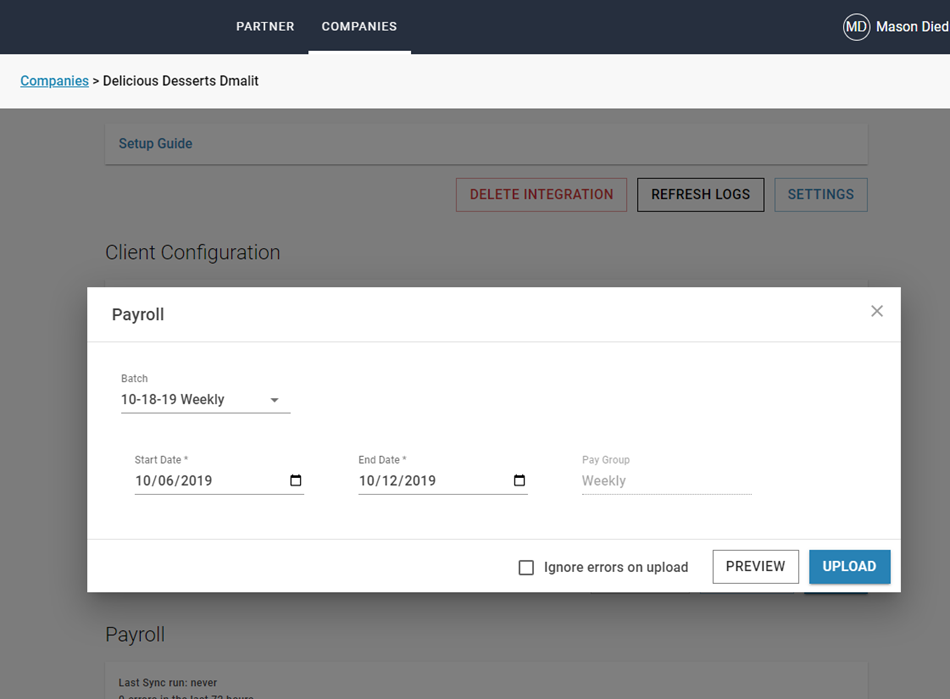Click the UPLOAD button
Viewport: 950px width, 699px height.
pos(849,566)
